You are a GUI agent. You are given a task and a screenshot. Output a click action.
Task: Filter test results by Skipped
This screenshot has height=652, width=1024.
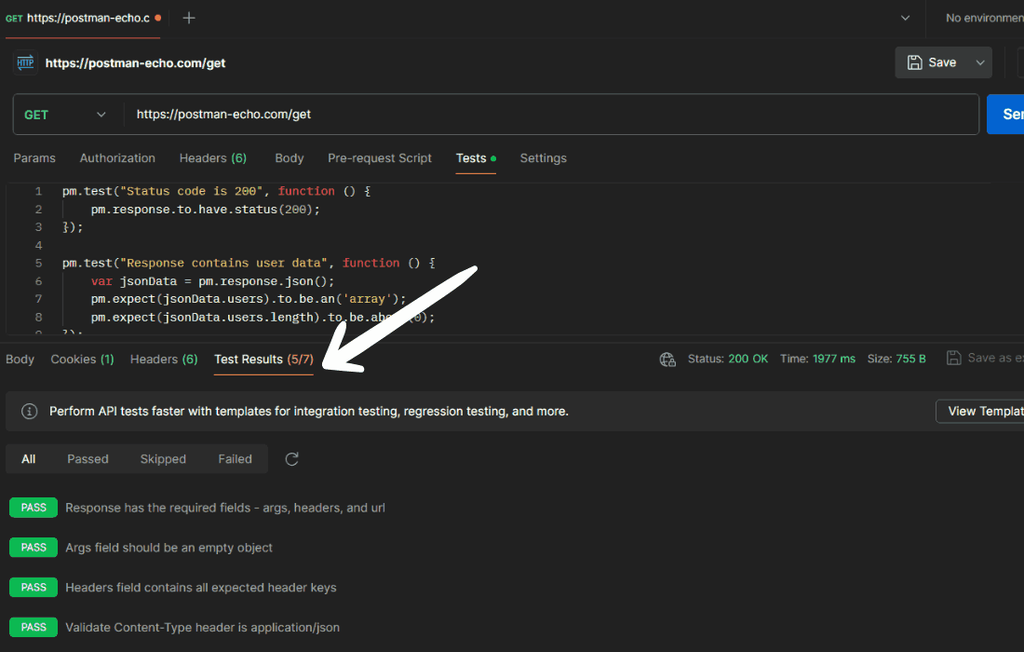(163, 459)
